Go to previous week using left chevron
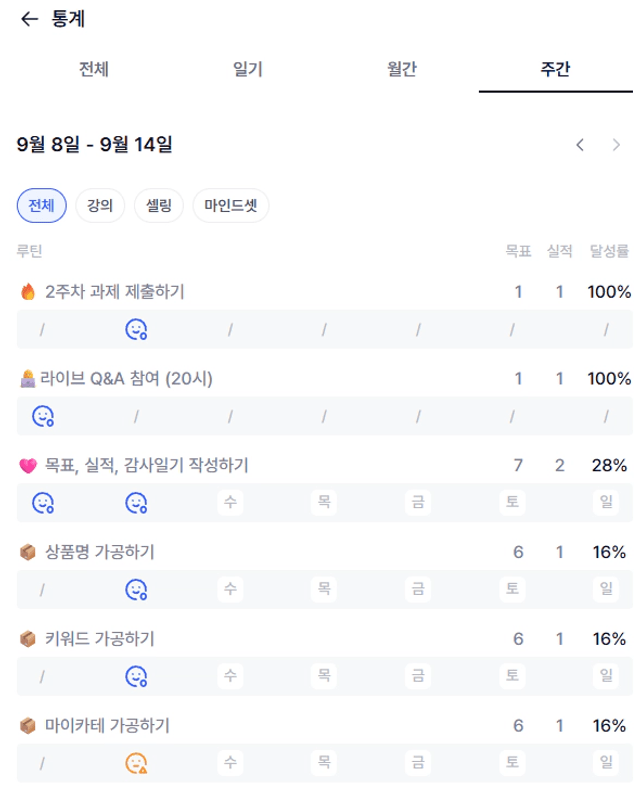 click(x=580, y=145)
